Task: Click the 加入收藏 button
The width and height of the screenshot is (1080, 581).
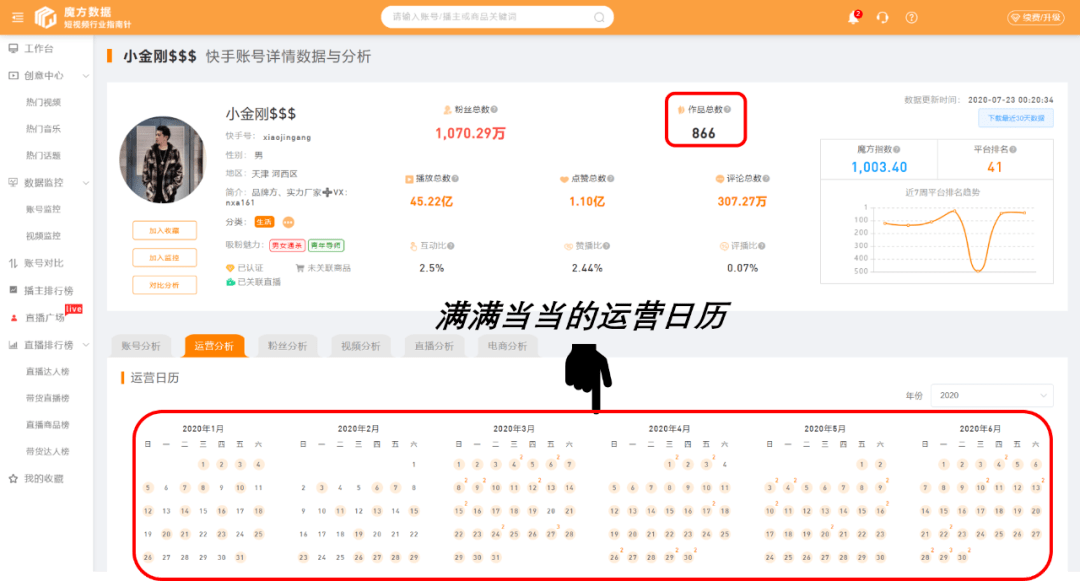Action: coord(165,231)
